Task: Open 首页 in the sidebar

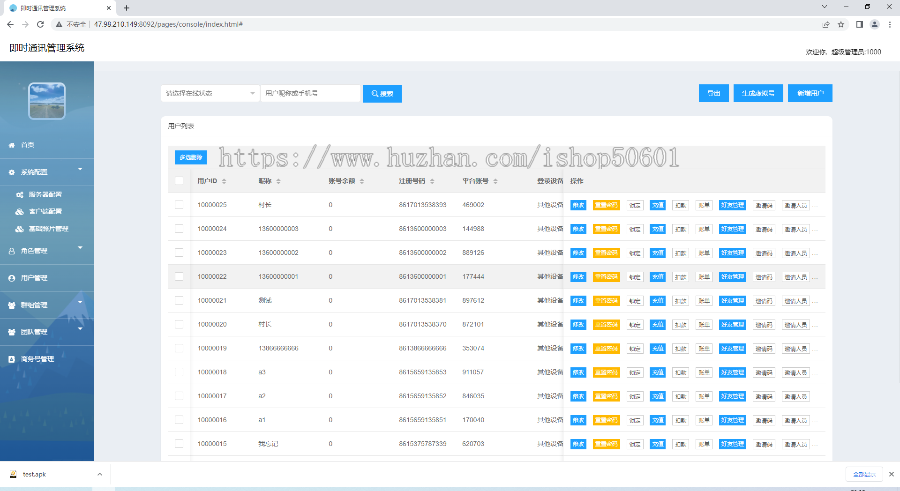Action: click(x=28, y=145)
